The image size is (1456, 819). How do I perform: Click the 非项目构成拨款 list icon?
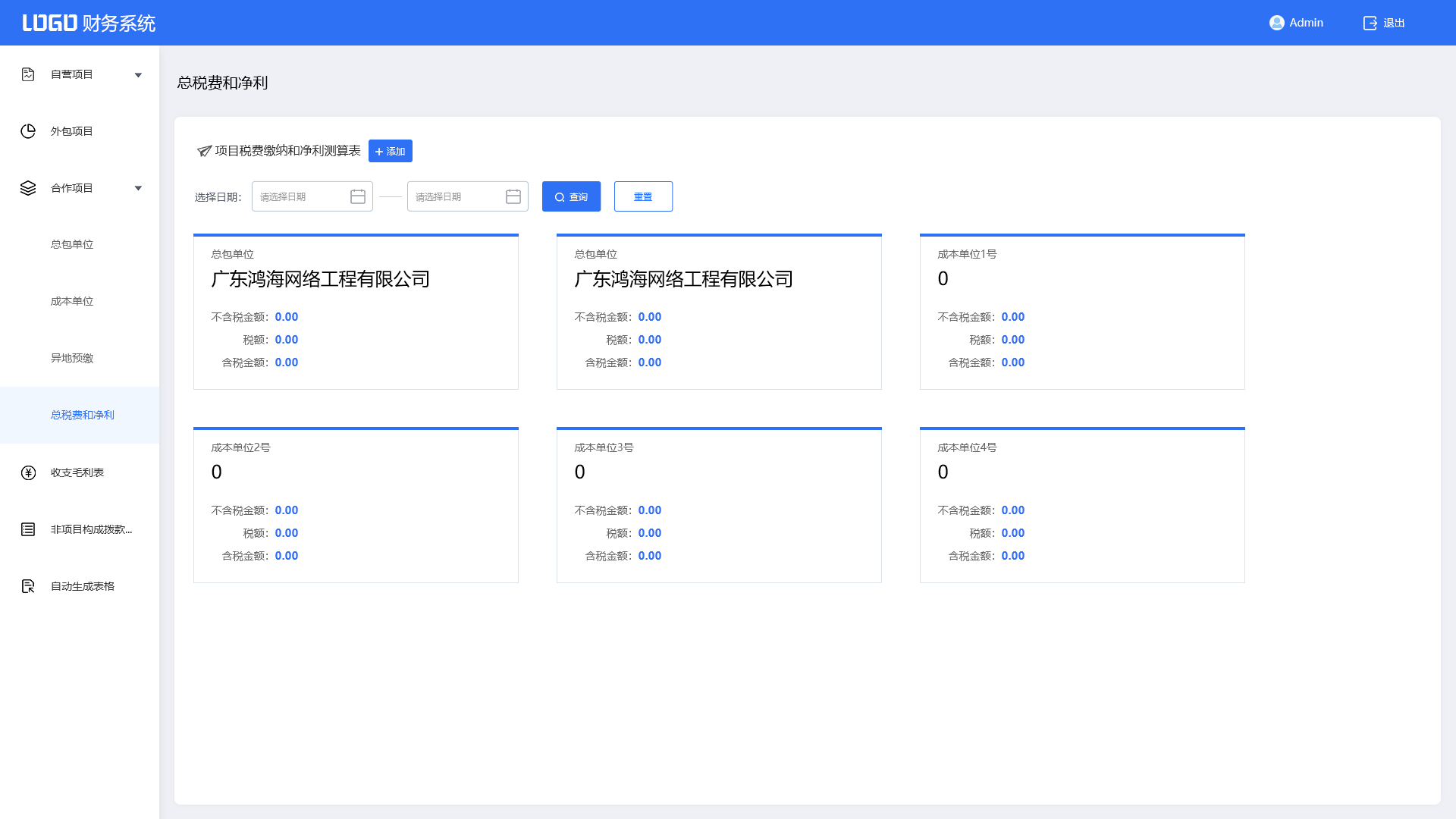click(28, 529)
